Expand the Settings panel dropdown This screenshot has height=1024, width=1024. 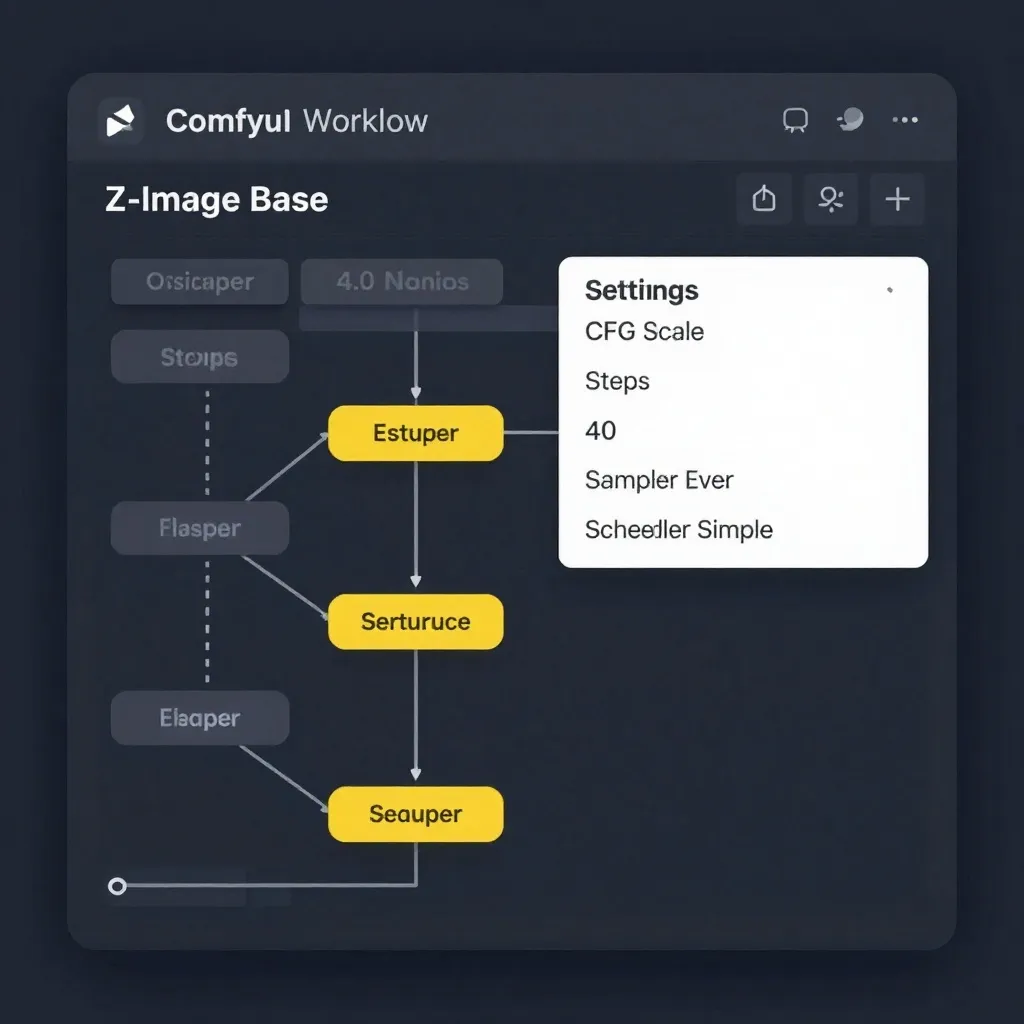pos(888,289)
